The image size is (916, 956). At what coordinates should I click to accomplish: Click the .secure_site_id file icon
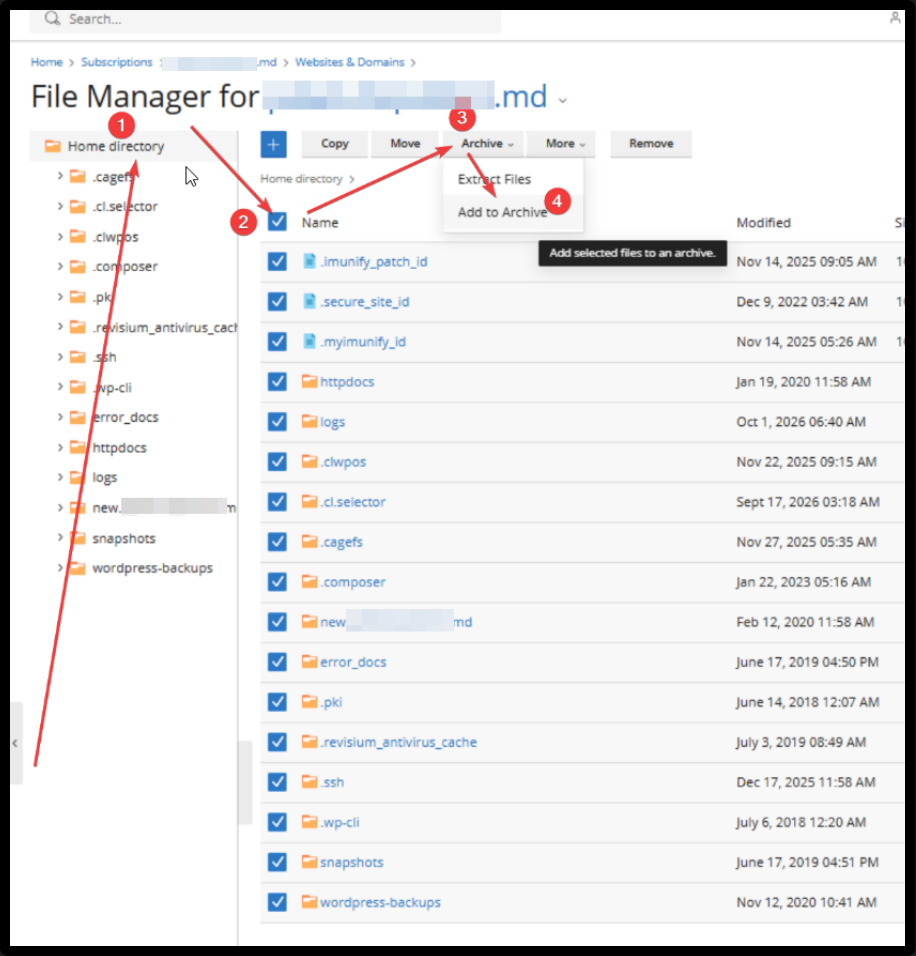tap(310, 301)
